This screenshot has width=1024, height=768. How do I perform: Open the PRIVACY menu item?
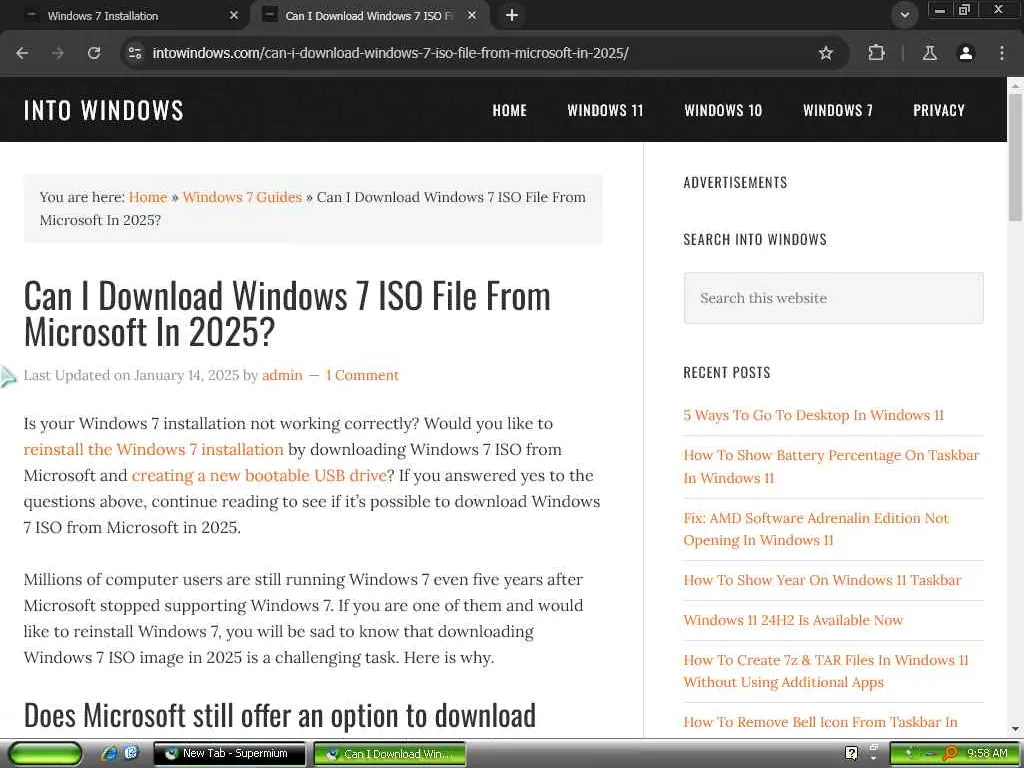938,110
